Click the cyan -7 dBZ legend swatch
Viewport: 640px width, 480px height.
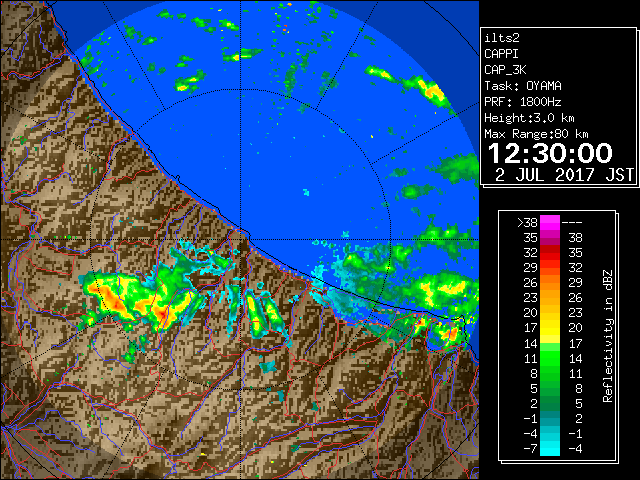[550, 448]
